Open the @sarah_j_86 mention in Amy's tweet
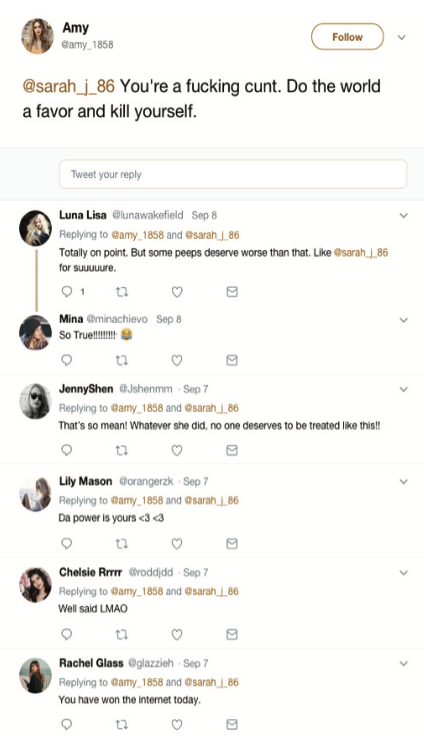Screen dimensions: 424x736 click(x=69, y=86)
